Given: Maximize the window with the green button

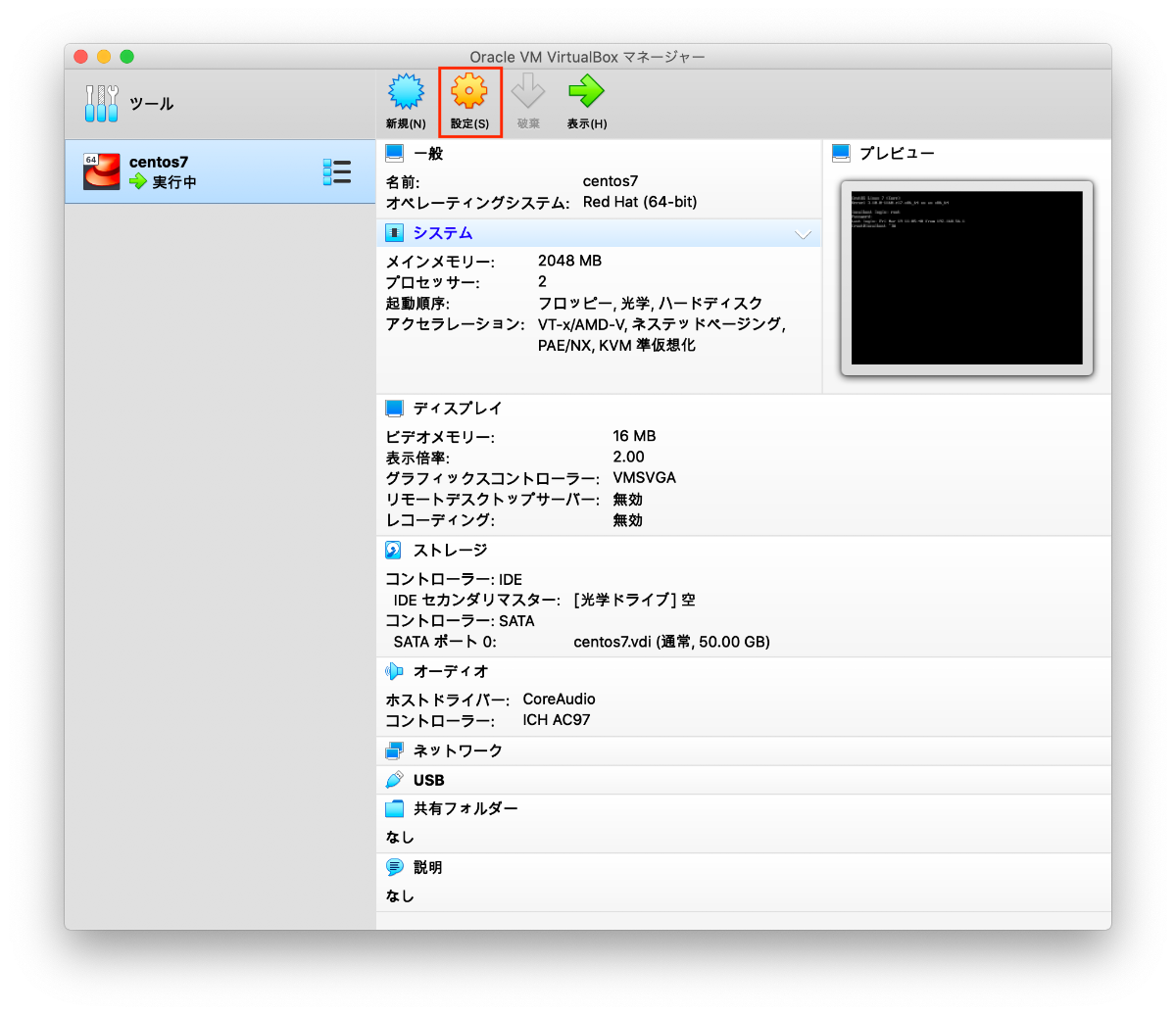Looking at the screenshot, I should pyautogui.click(x=126, y=57).
